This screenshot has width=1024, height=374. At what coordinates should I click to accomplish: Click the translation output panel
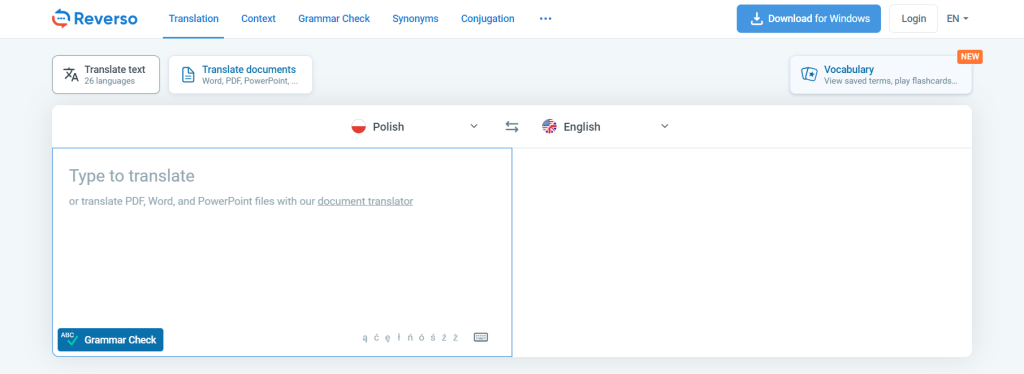coord(743,252)
